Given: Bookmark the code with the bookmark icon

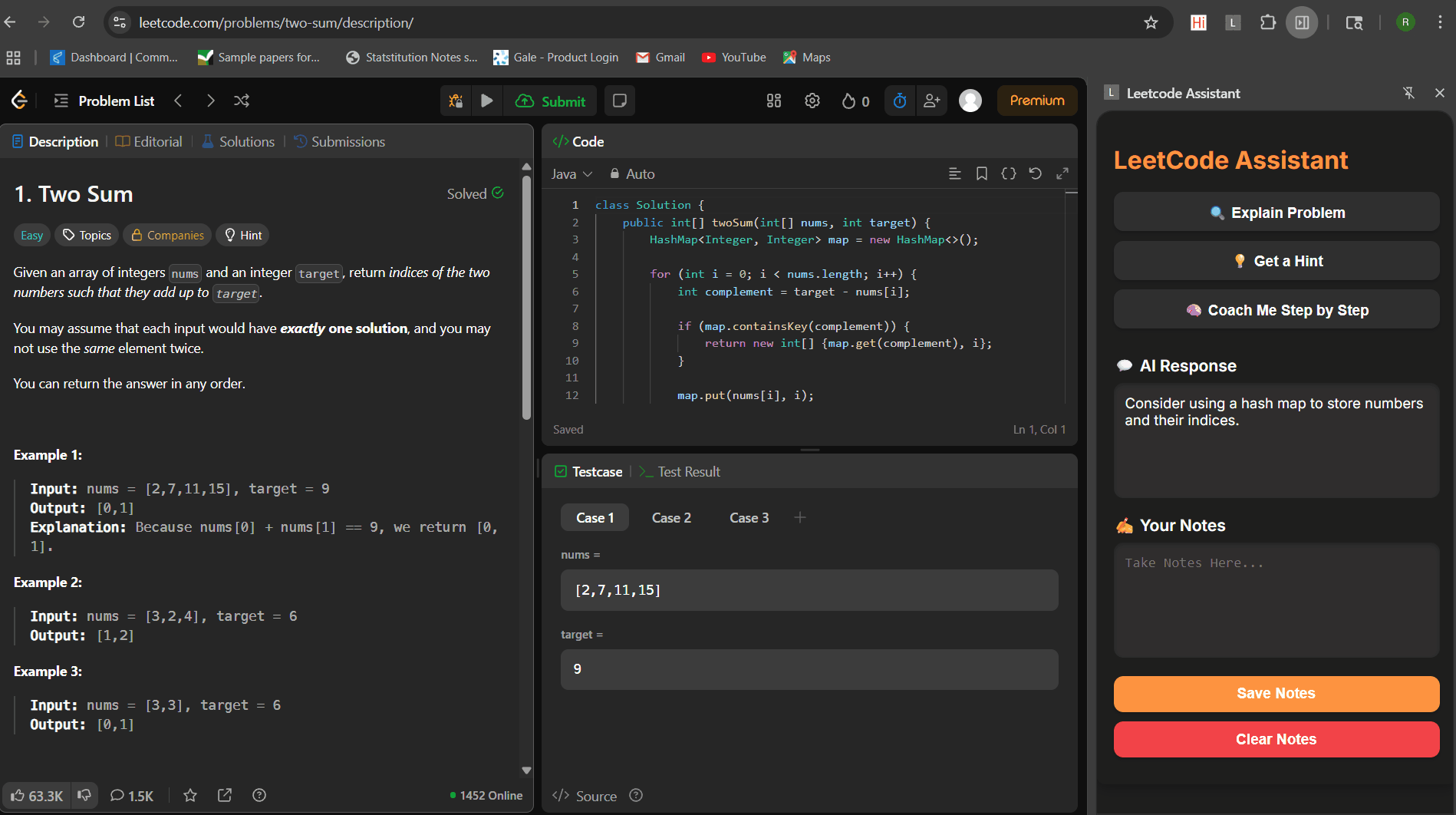Looking at the screenshot, I should tap(981, 173).
